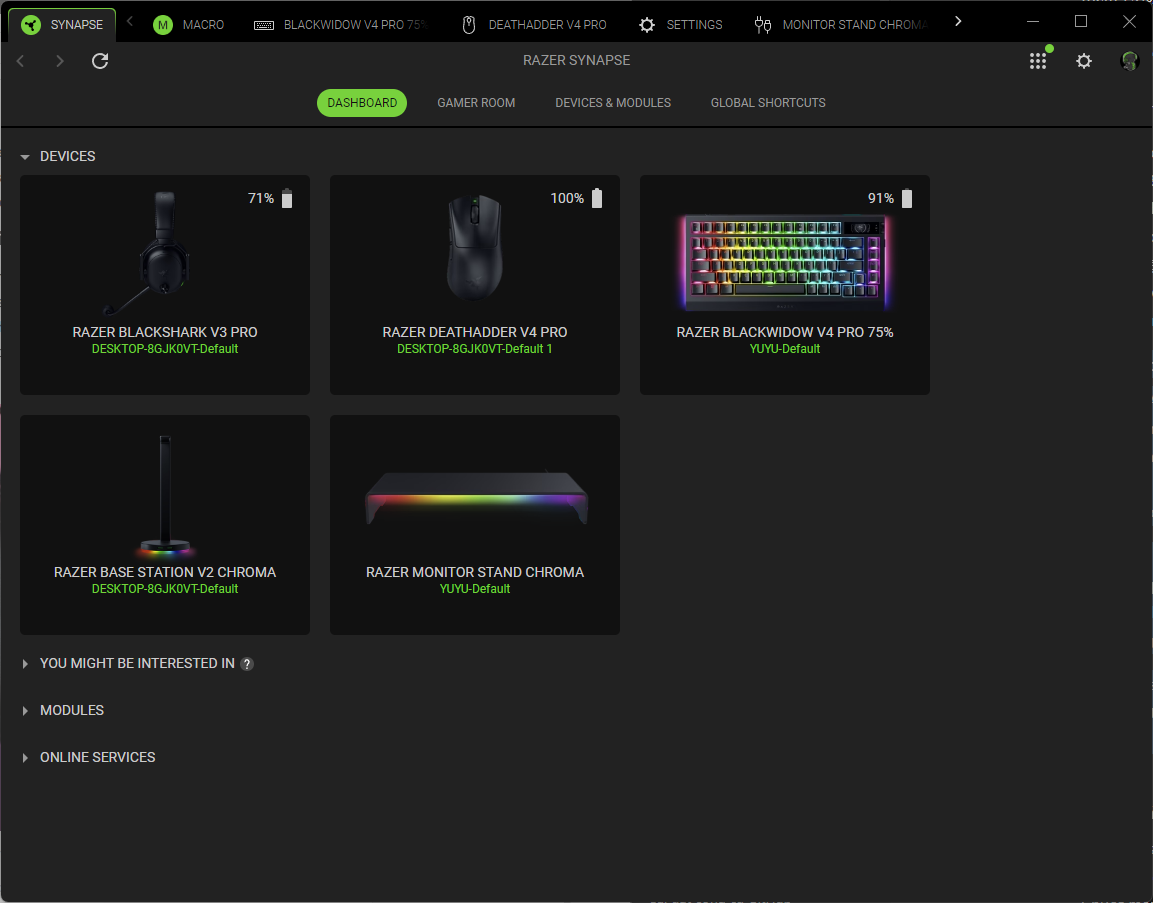
Task: Click the keyboard icon beside Blackwidow V4 Pro tab
Action: click(264, 25)
